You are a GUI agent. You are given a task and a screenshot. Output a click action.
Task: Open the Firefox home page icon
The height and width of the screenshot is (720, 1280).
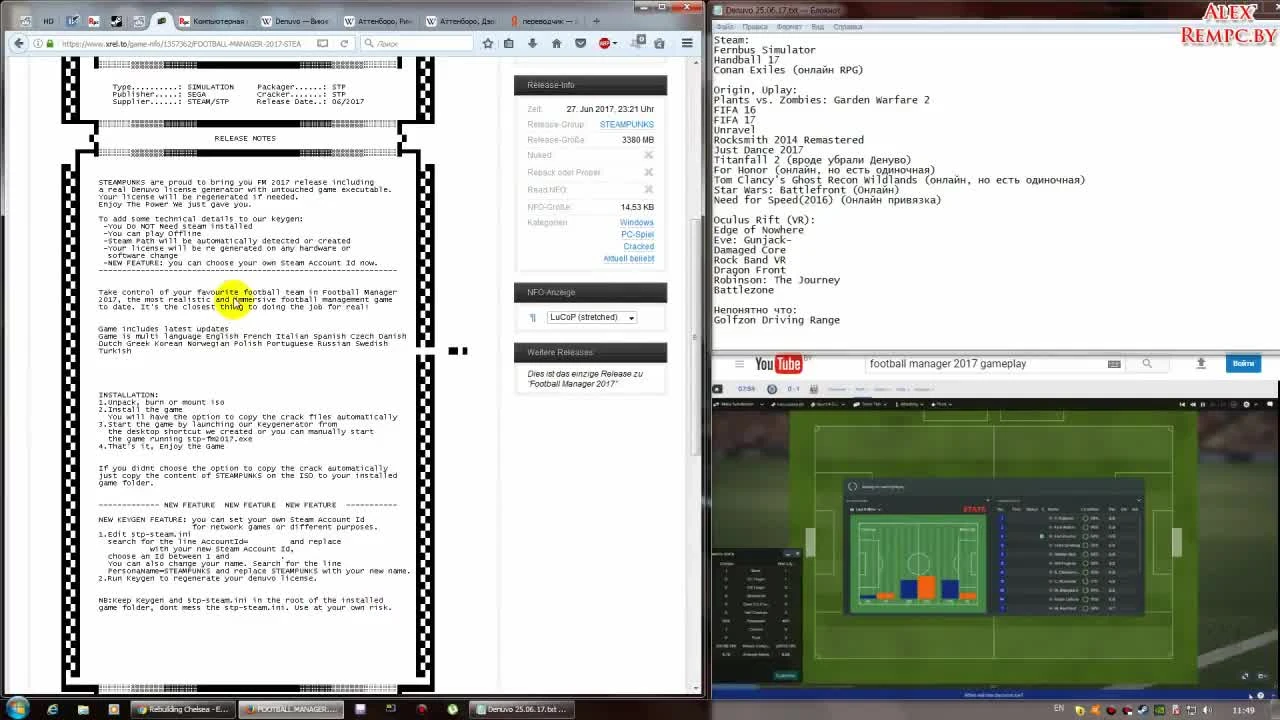click(556, 42)
